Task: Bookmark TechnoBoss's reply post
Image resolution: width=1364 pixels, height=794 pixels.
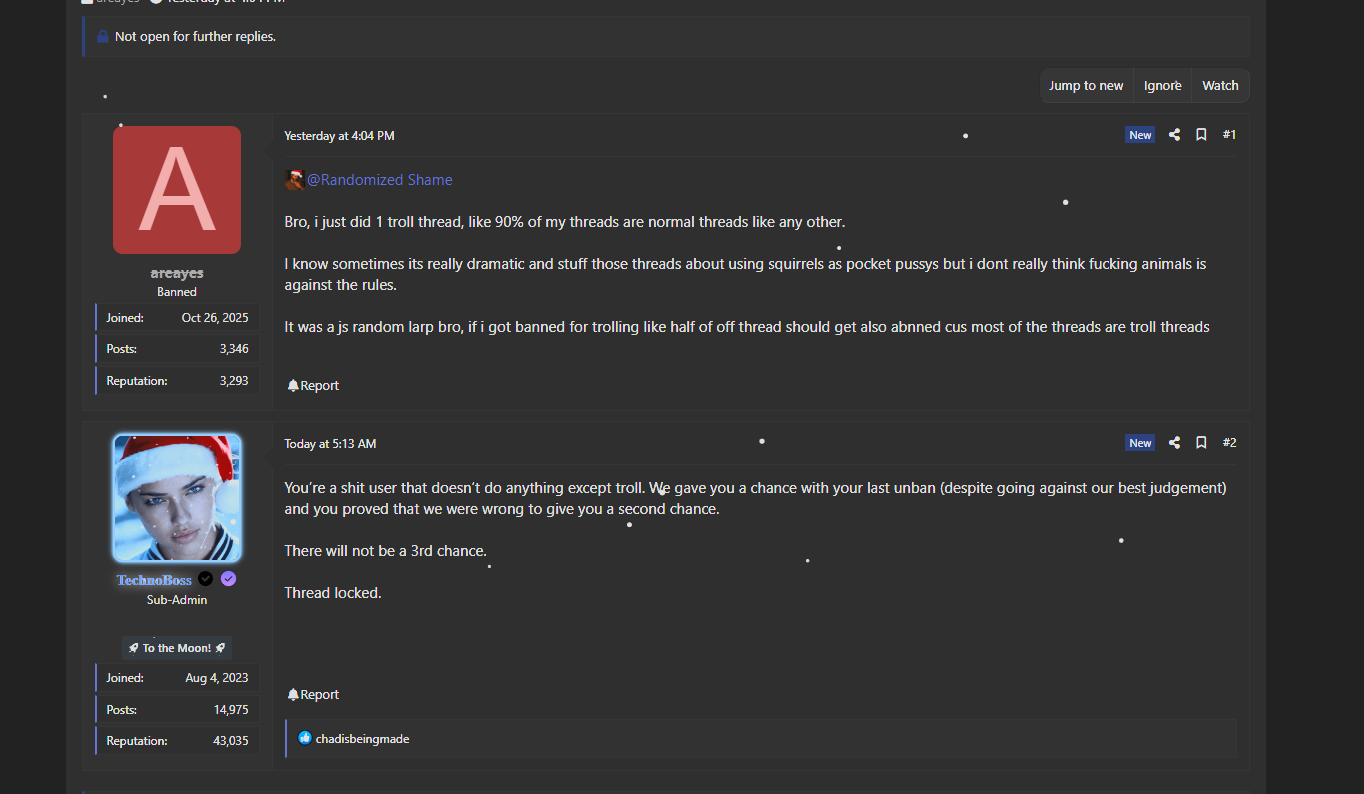Action: tap(1201, 443)
